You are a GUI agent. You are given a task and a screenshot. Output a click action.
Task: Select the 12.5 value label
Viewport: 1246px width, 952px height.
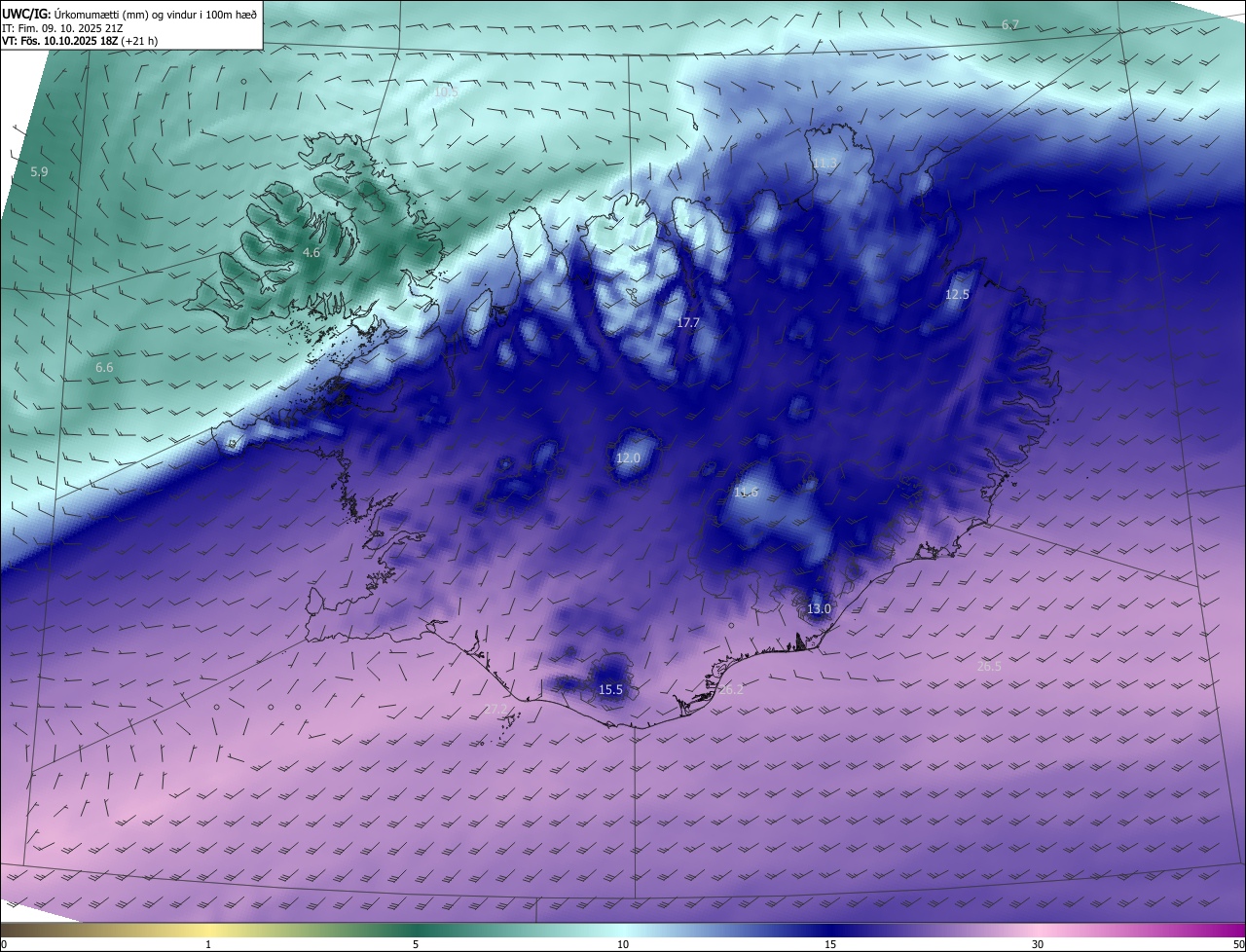point(958,294)
